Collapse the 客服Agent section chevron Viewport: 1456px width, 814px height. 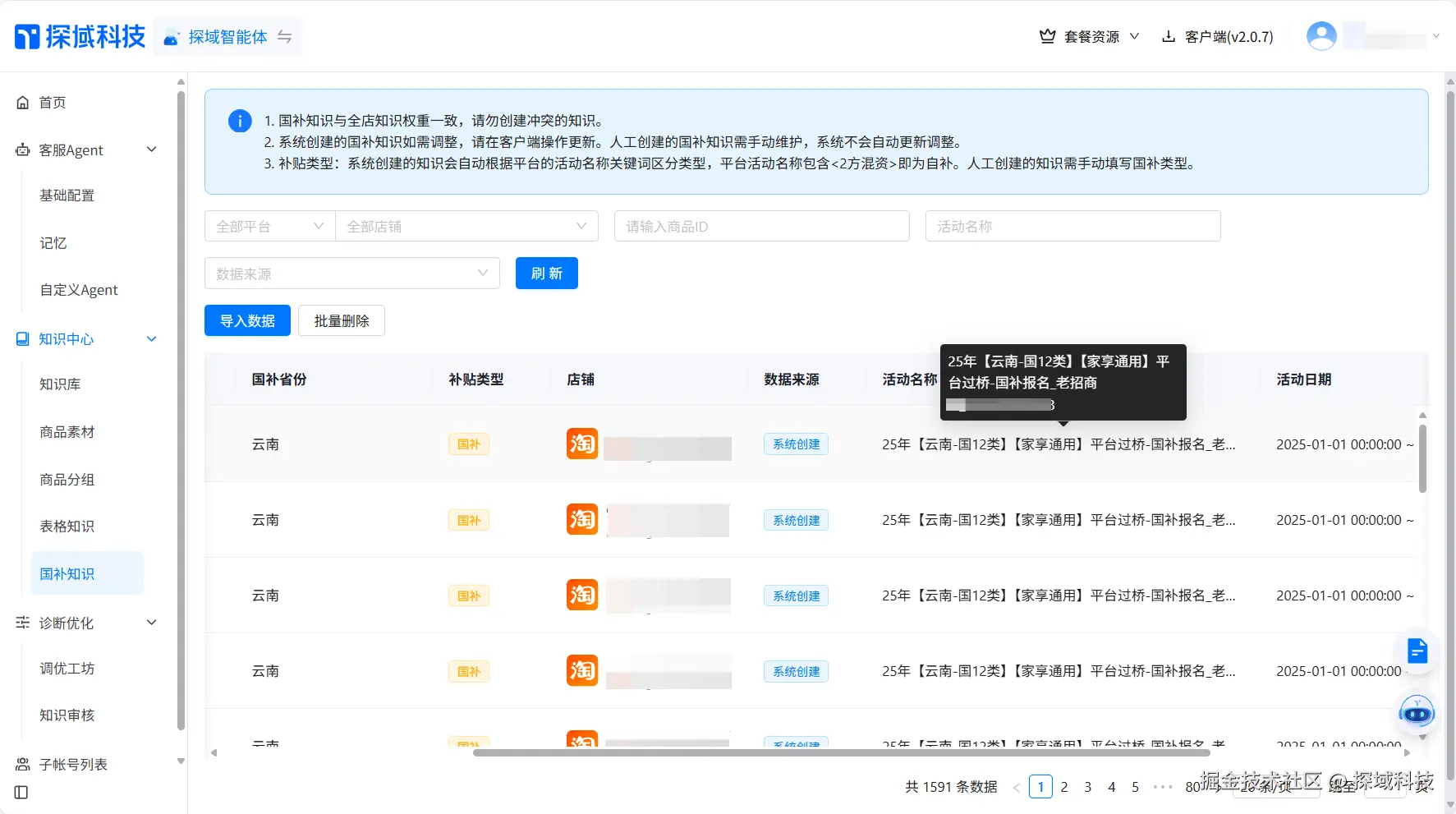[152, 149]
